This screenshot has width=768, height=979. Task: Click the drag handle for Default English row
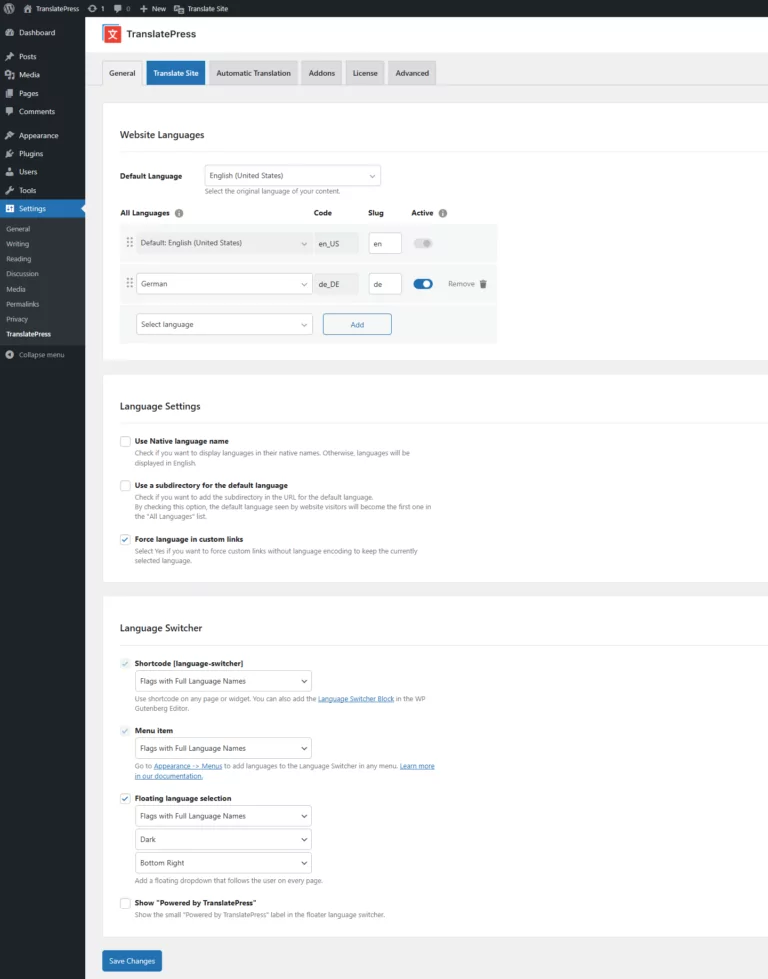tap(129, 242)
